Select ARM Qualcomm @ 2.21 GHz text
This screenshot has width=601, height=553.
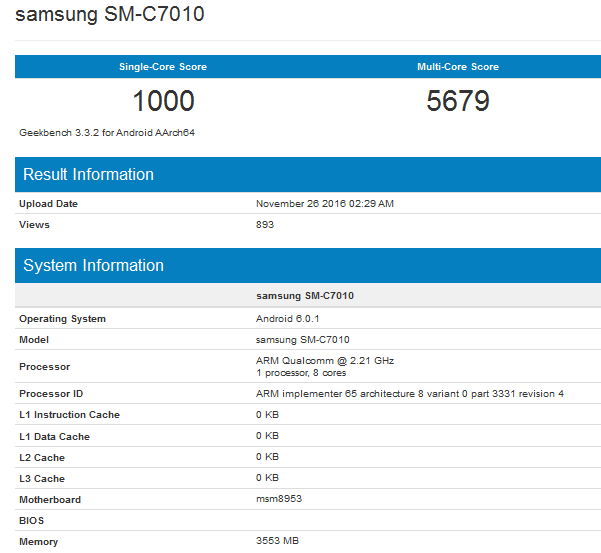325,361
